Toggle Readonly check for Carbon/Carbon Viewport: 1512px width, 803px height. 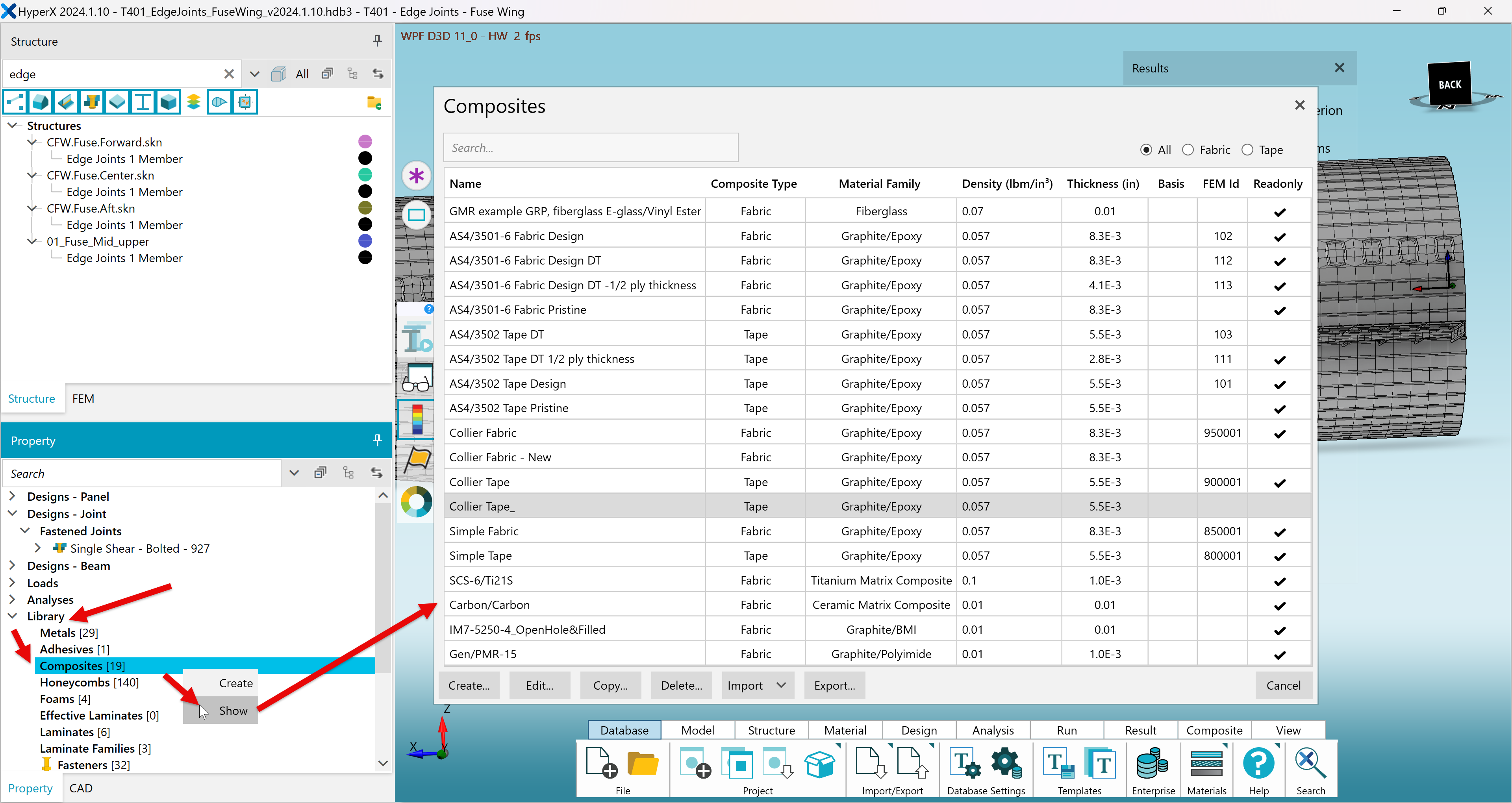pos(1280,605)
